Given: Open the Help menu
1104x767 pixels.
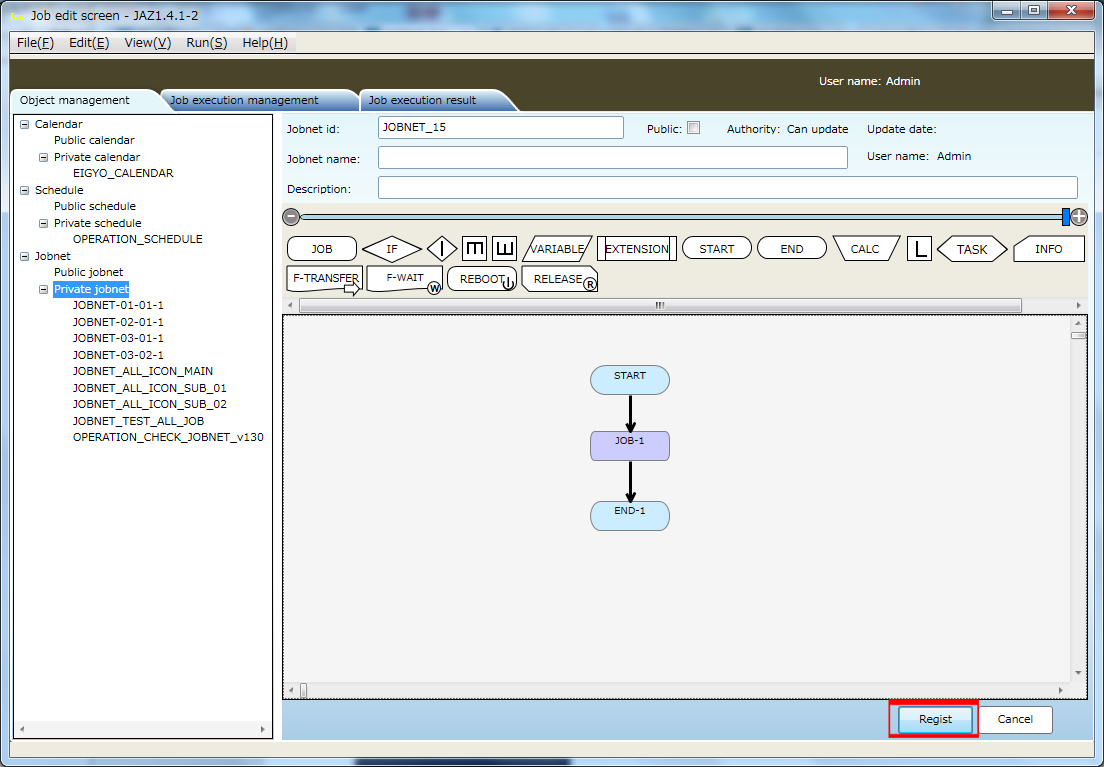Looking at the screenshot, I should click(265, 43).
